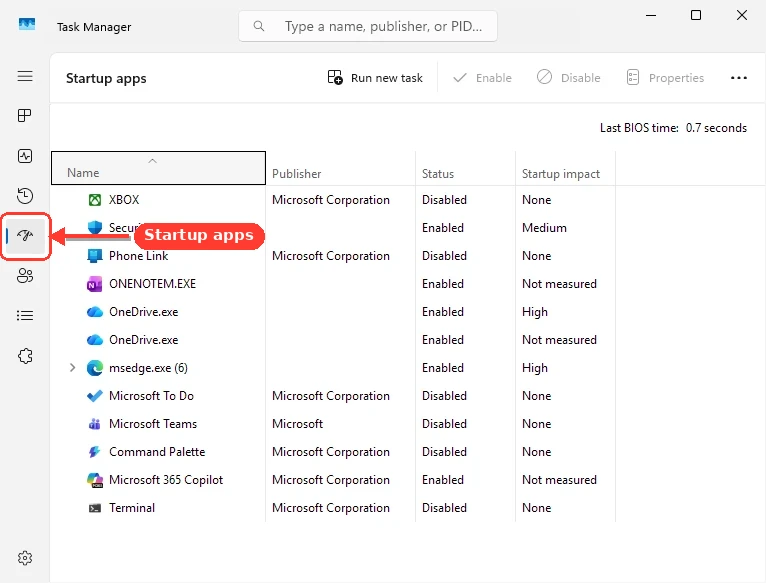
Task: Click the msedge.exe Edge icon
Action: pos(95,368)
